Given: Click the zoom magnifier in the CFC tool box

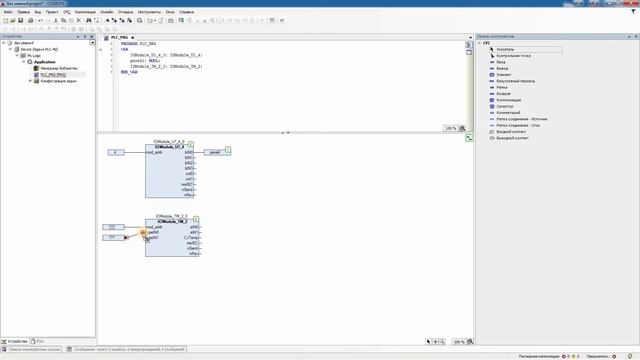Looking at the screenshot, I should 442,342.
